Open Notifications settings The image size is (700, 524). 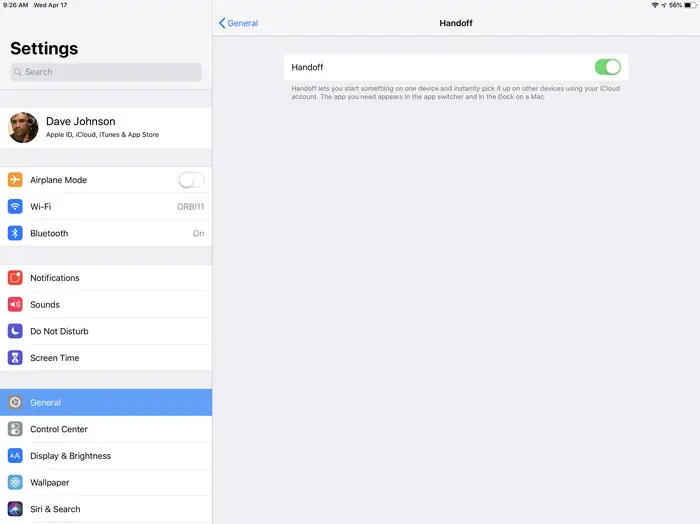pos(106,278)
